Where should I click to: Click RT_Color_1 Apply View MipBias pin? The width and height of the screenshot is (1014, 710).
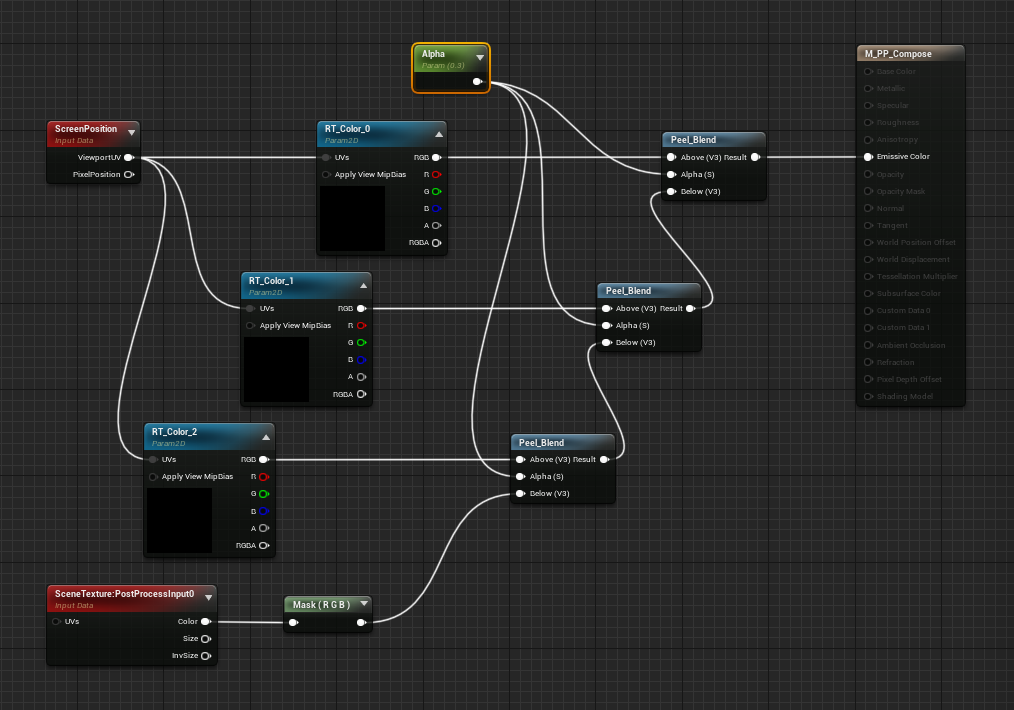click(x=250, y=325)
